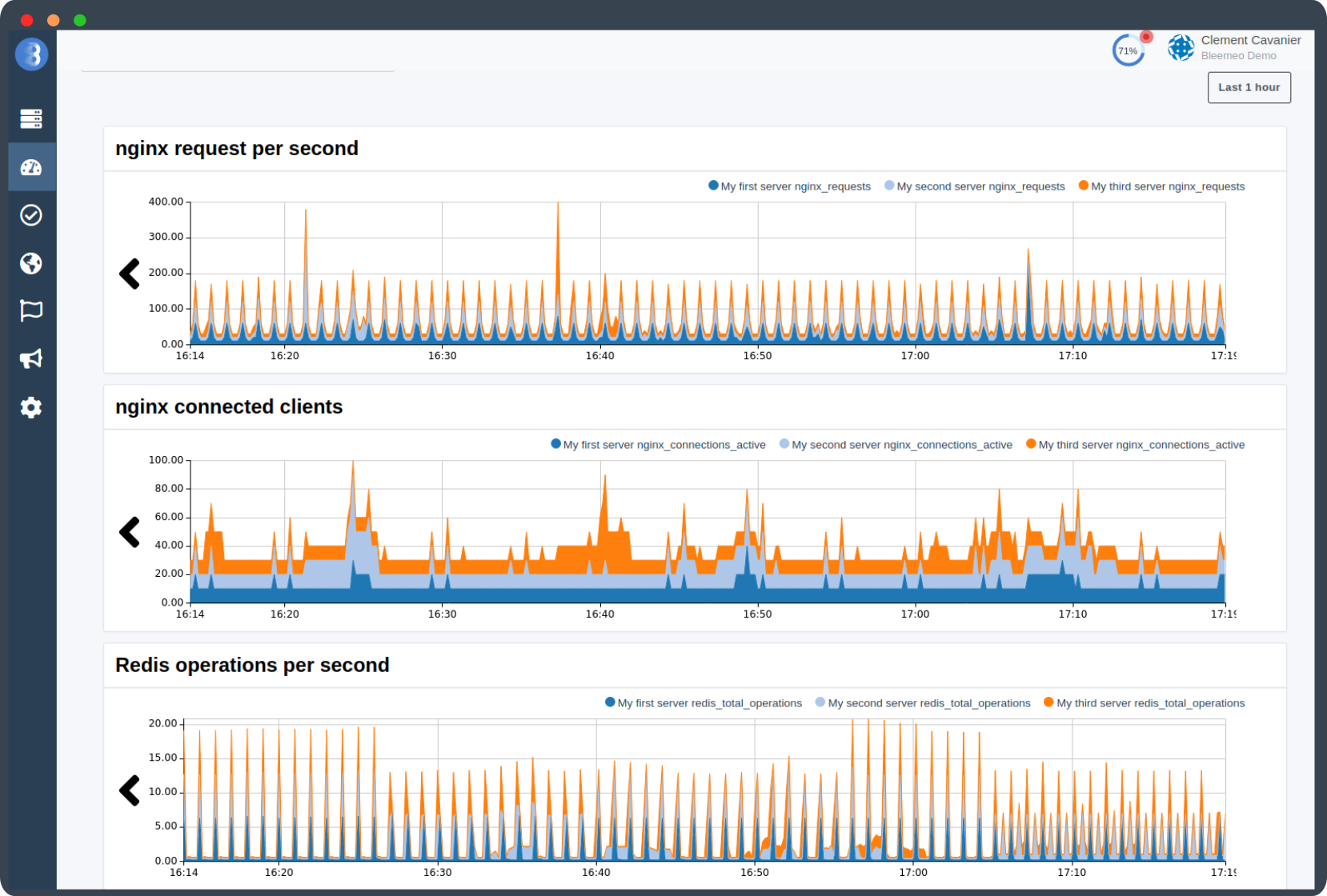This screenshot has width=1327, height=896.
Task: Click the Bleemeo logo in sidebar
Action: coord(31,54)
